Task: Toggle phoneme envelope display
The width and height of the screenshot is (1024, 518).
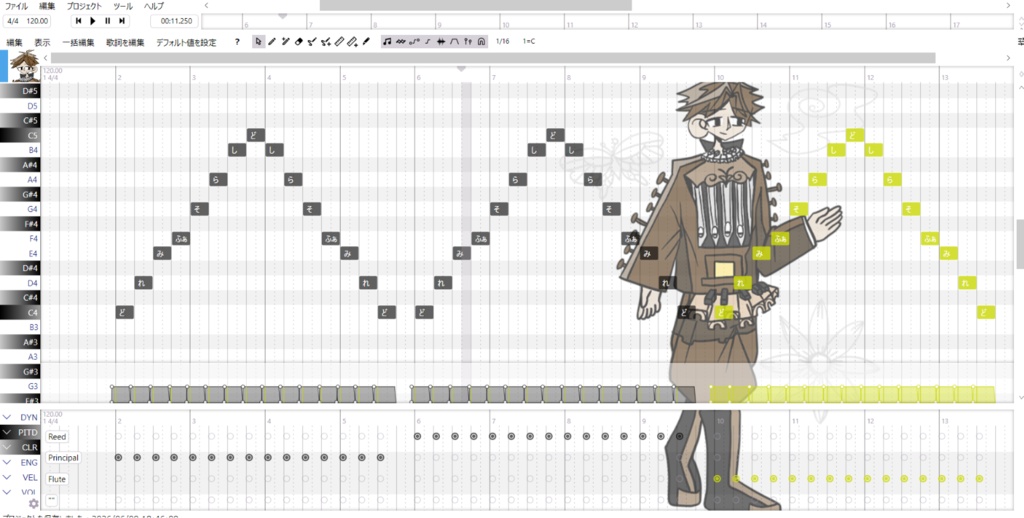Action: coord(454,42)
